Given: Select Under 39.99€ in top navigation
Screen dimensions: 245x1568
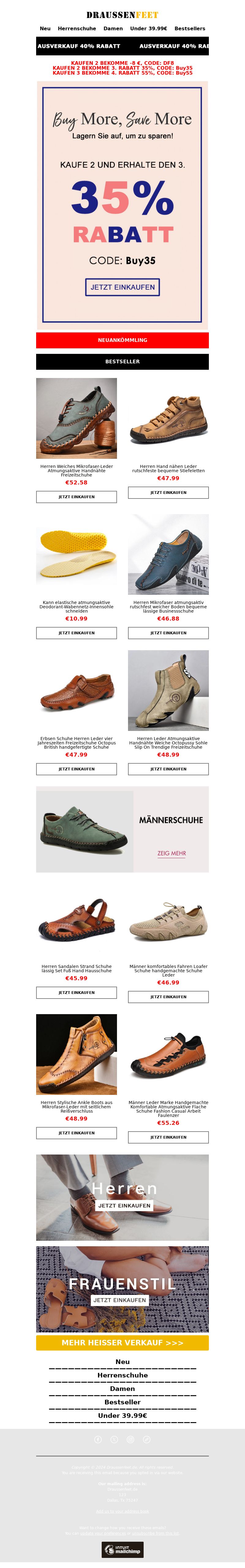Looking at the screenshot, I should pyautogui.click(x=149, y=29).
